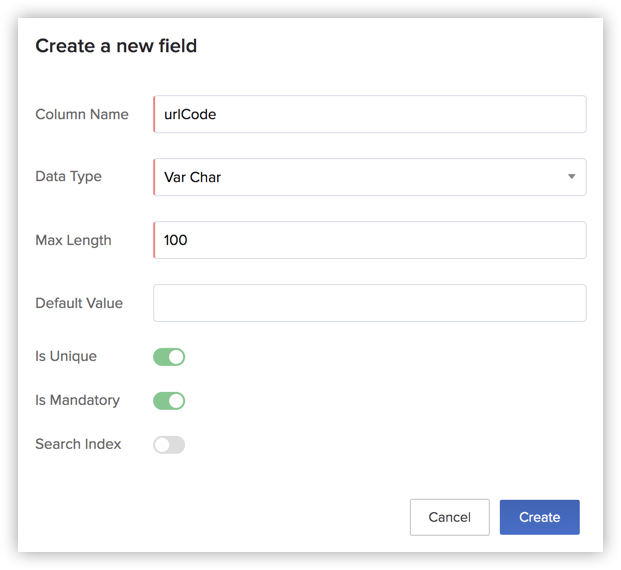Place cursor on the urlCode text
Screen dimensions: 621x570
tap(190, 114)
